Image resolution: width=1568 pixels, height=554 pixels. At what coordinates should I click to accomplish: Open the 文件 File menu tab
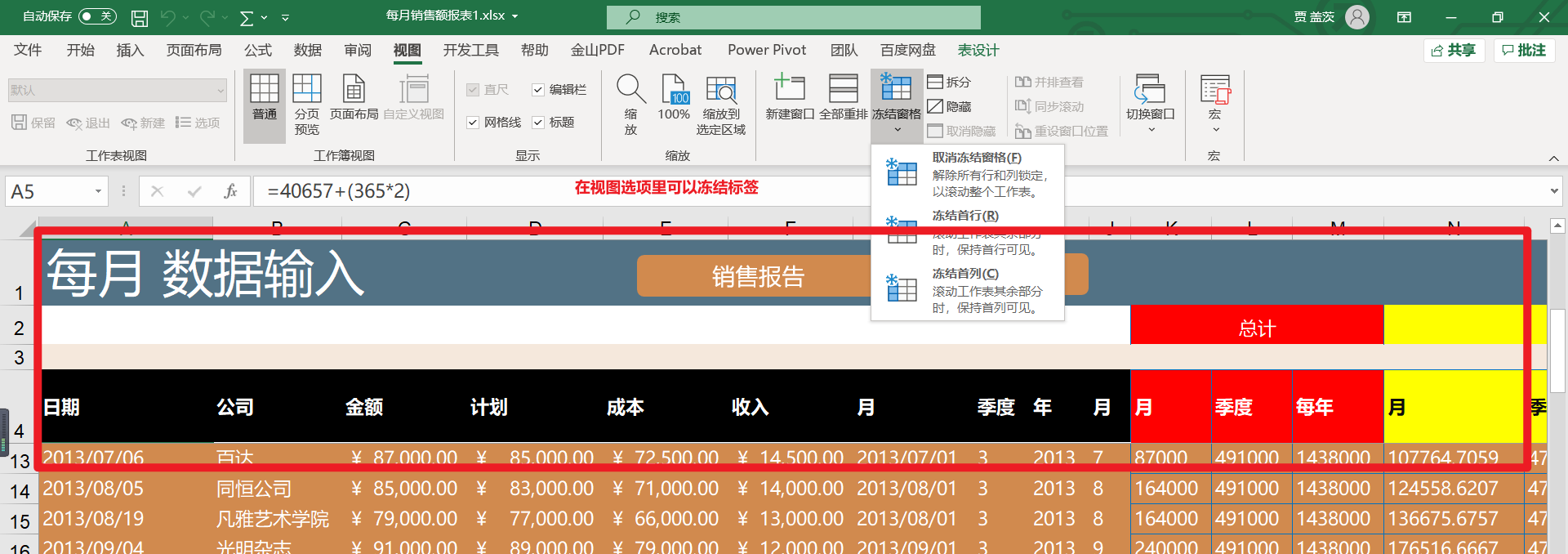coord(28,50)
